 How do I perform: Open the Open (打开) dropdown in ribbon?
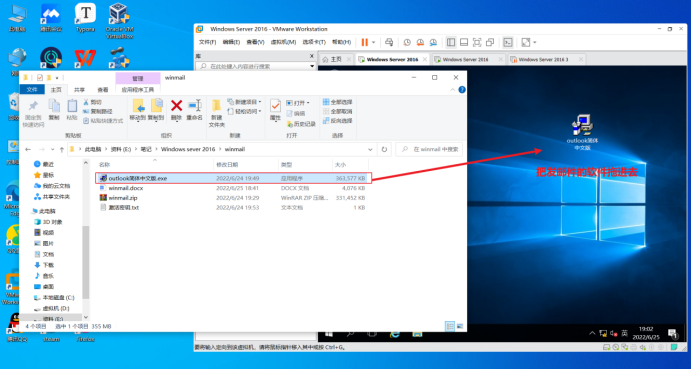click(297, 103)
